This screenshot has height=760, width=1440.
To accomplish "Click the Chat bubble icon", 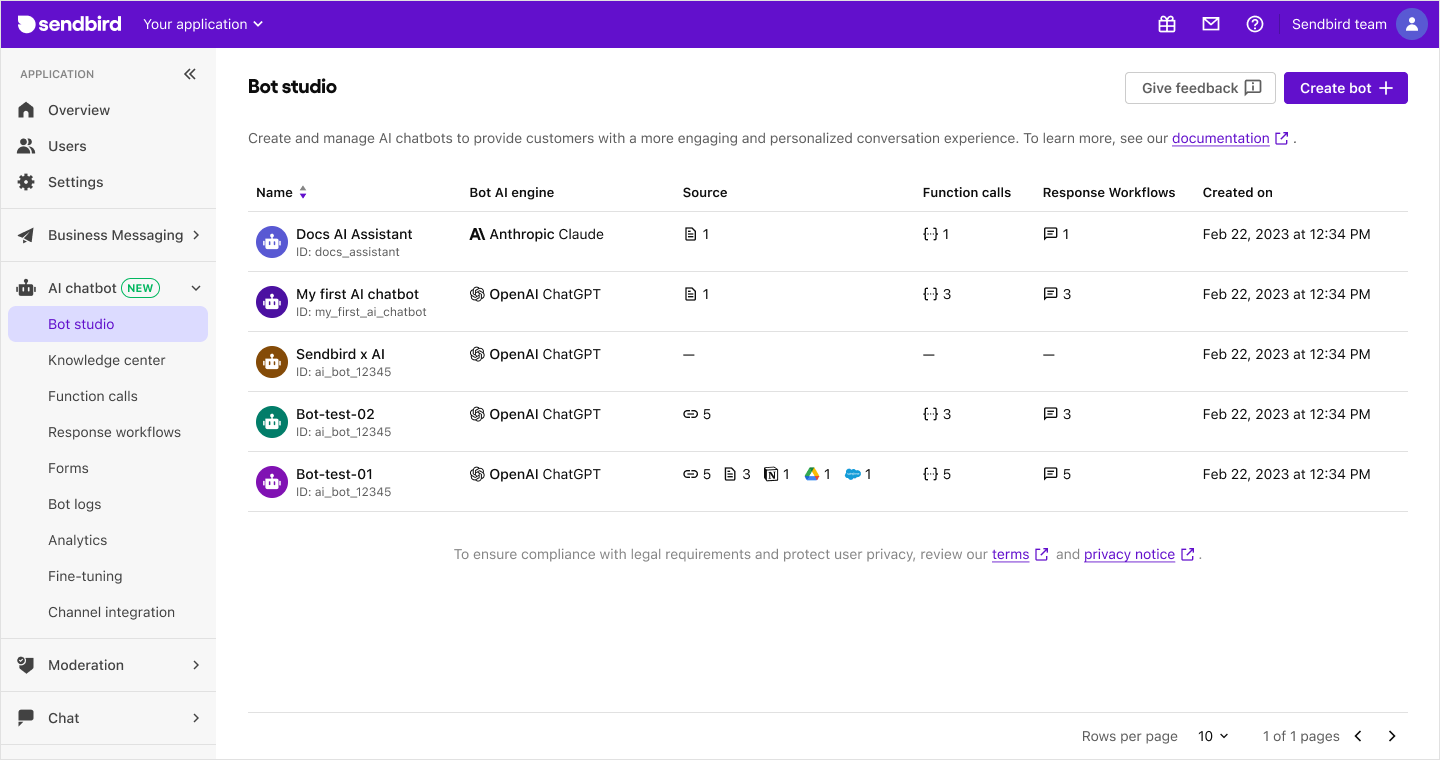I will point(27,718).
